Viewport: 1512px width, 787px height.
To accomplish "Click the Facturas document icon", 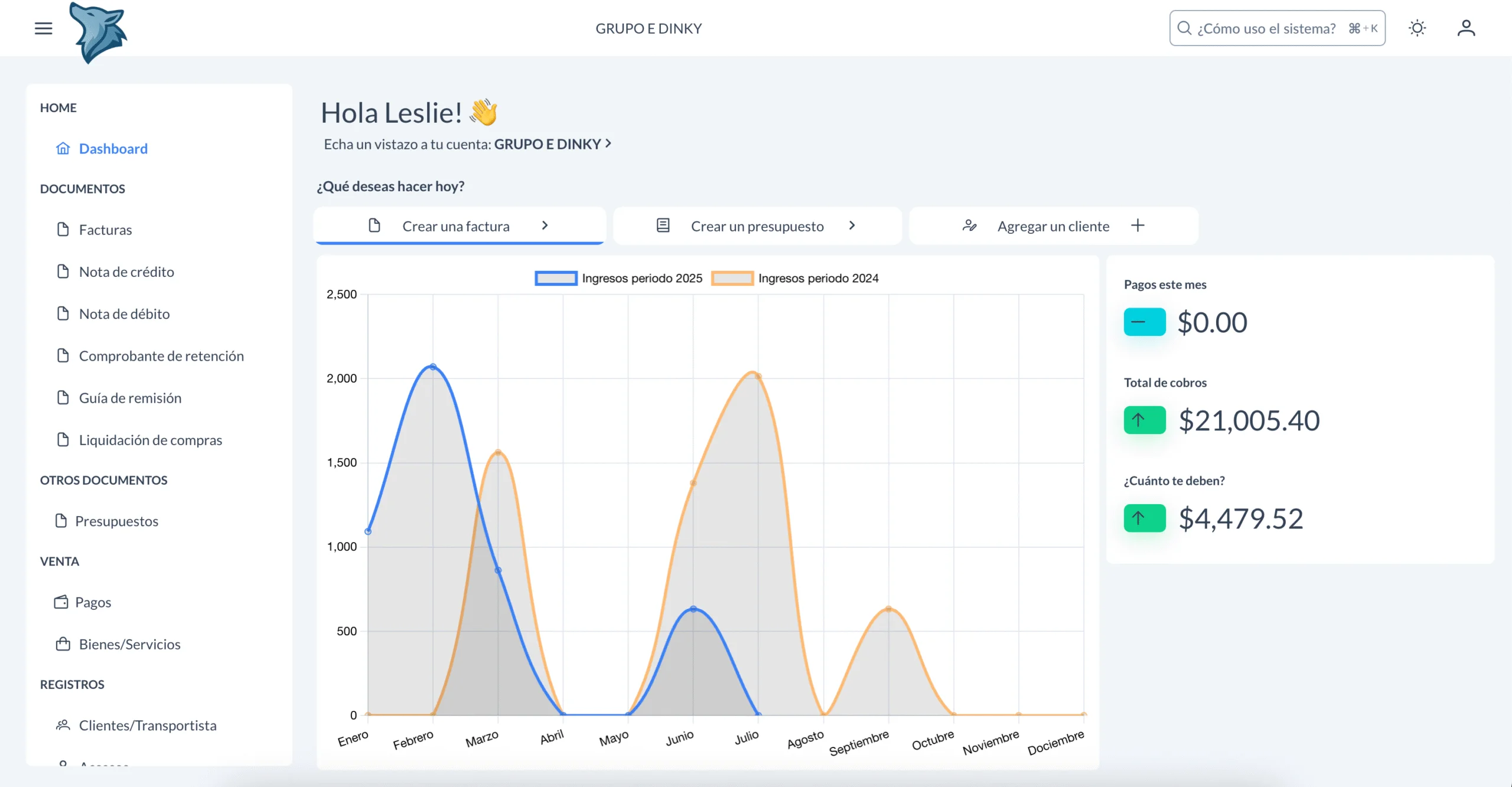I will 63,230.
